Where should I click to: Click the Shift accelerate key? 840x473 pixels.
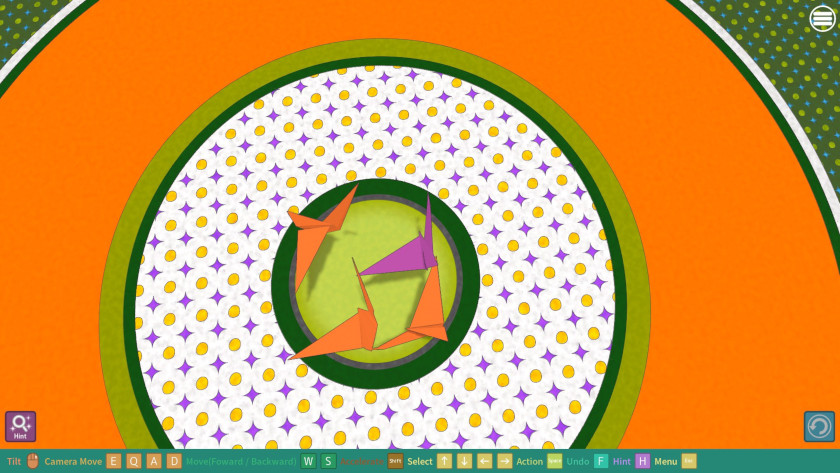click(395, 461)
